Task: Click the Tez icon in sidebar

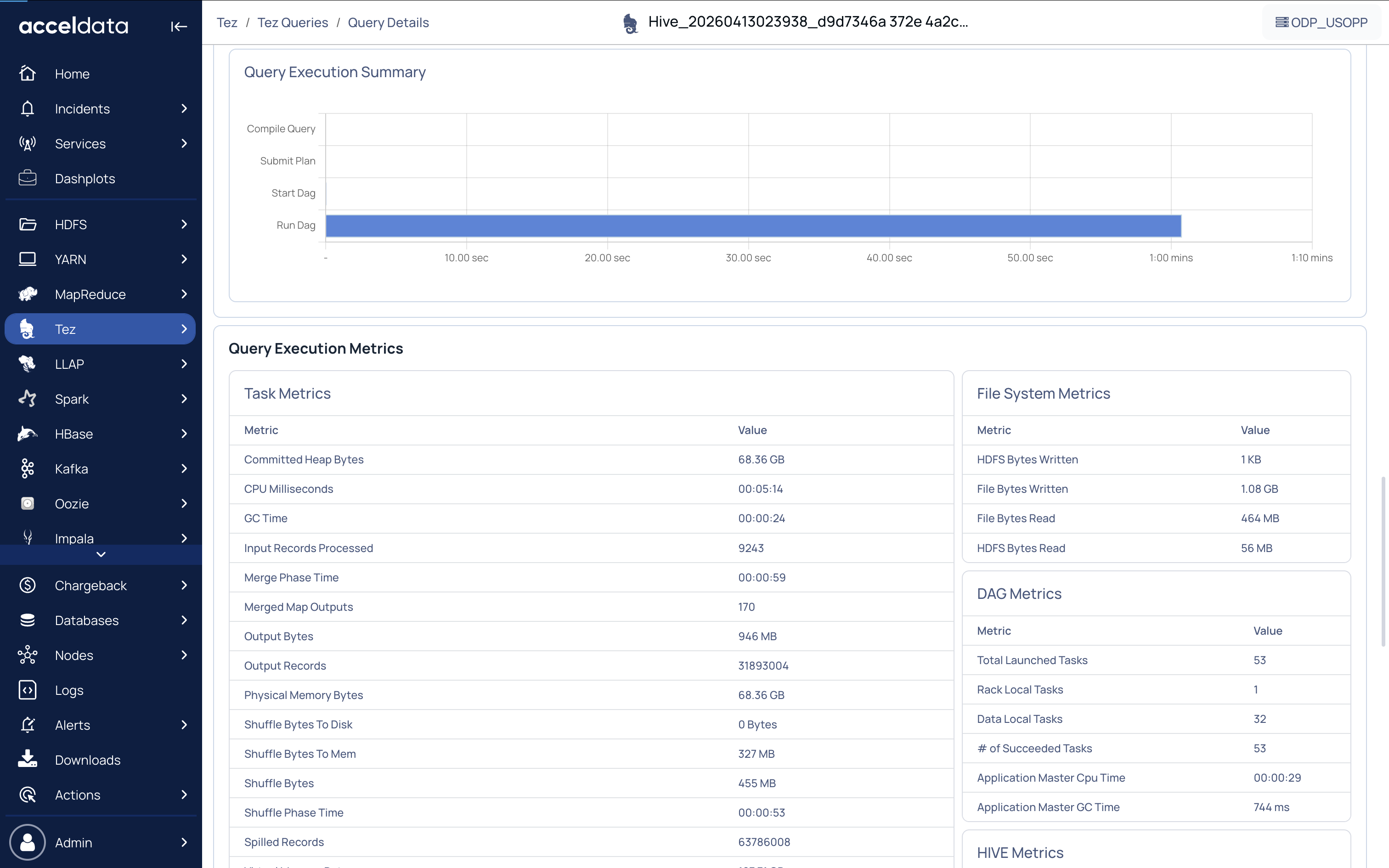Action: coord(28,329)
